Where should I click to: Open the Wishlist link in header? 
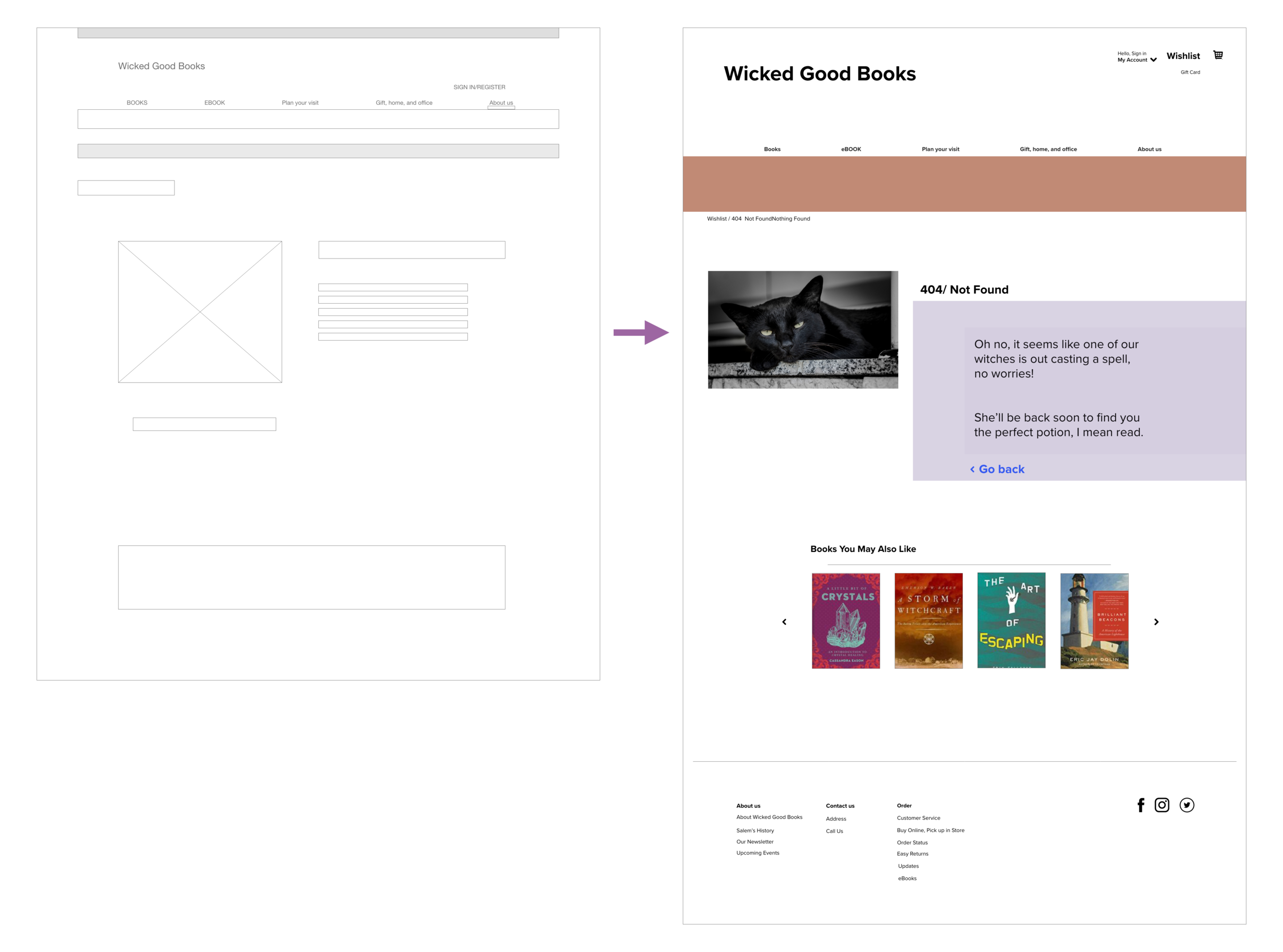[1182, 56]
